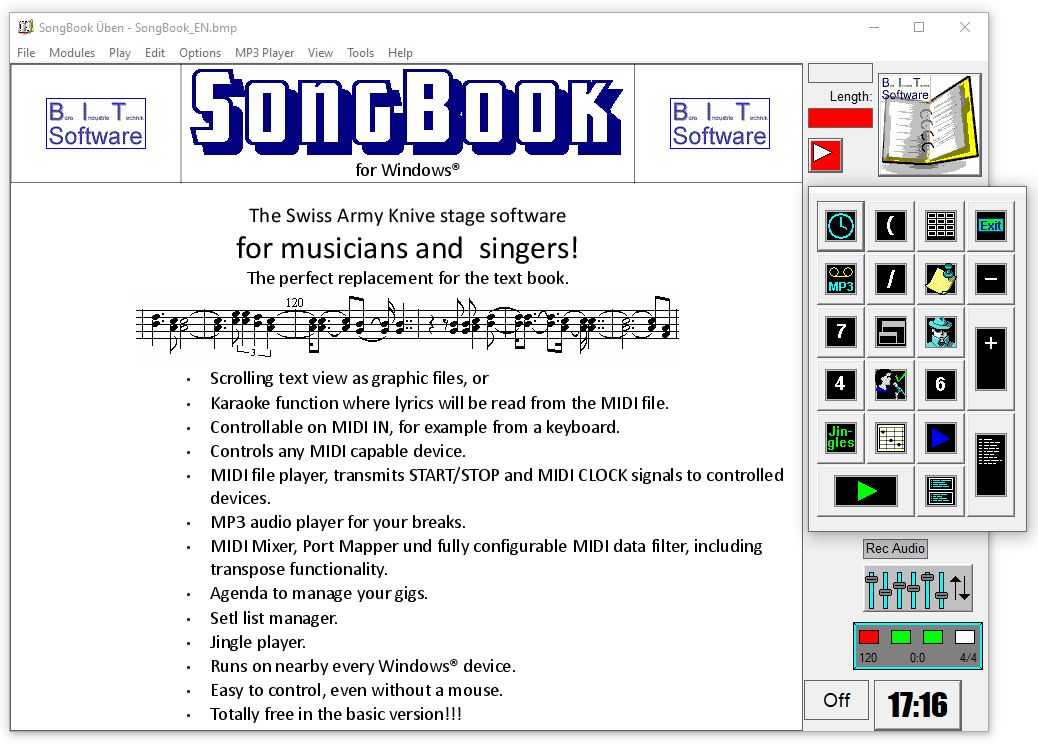
Task: Click the wide green play button
Action: (x=866, y=490)
